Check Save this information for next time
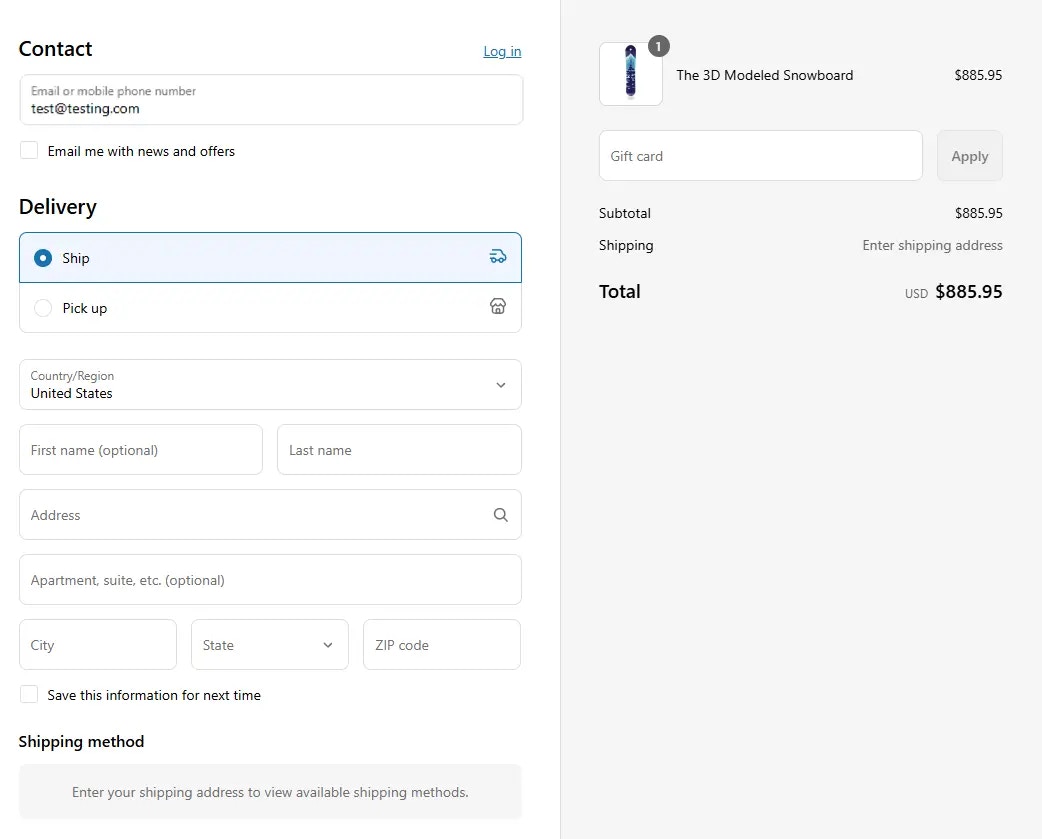The image size is (1042, 839). [x=29, y=694]
